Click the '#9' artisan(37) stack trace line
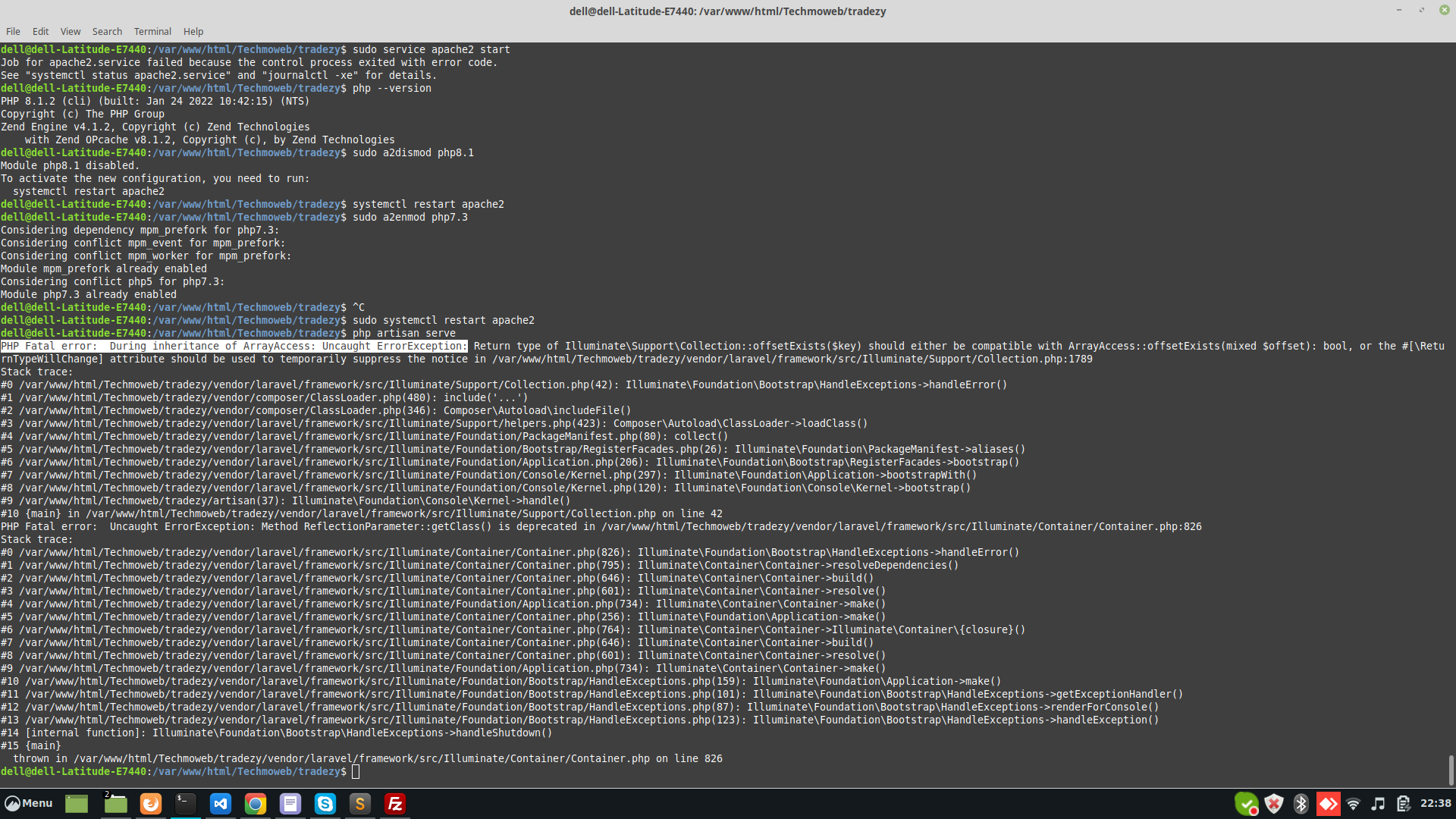 (x=285, y=500)
